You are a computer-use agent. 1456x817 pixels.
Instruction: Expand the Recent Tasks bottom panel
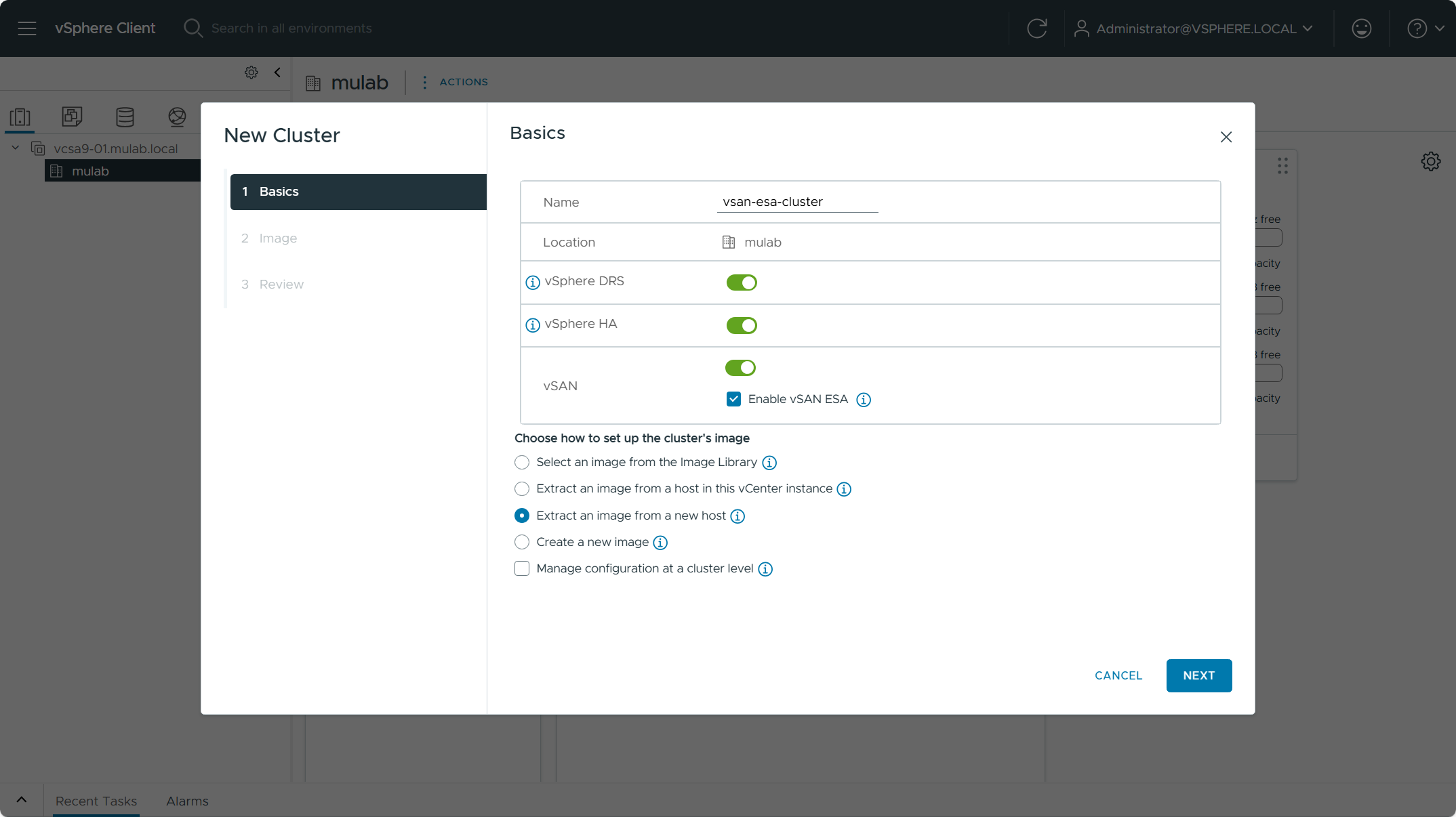22,800
